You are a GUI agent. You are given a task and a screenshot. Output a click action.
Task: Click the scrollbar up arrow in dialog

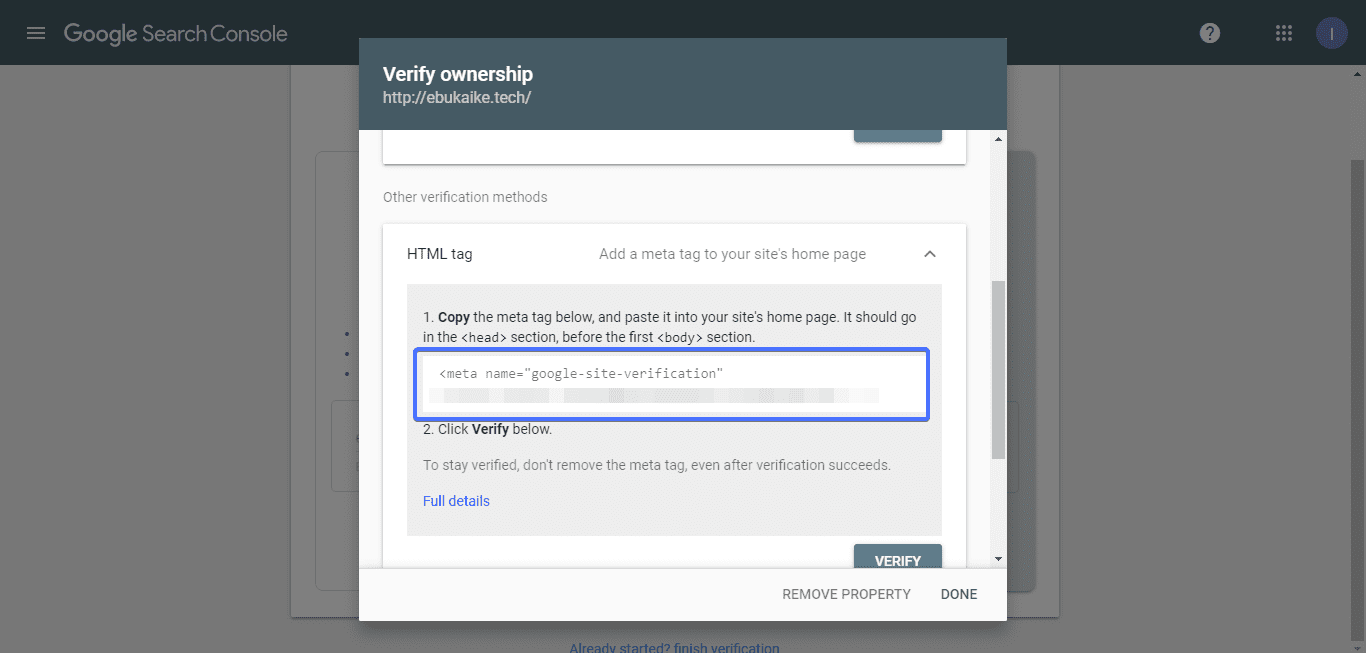(x=998, y=139)
